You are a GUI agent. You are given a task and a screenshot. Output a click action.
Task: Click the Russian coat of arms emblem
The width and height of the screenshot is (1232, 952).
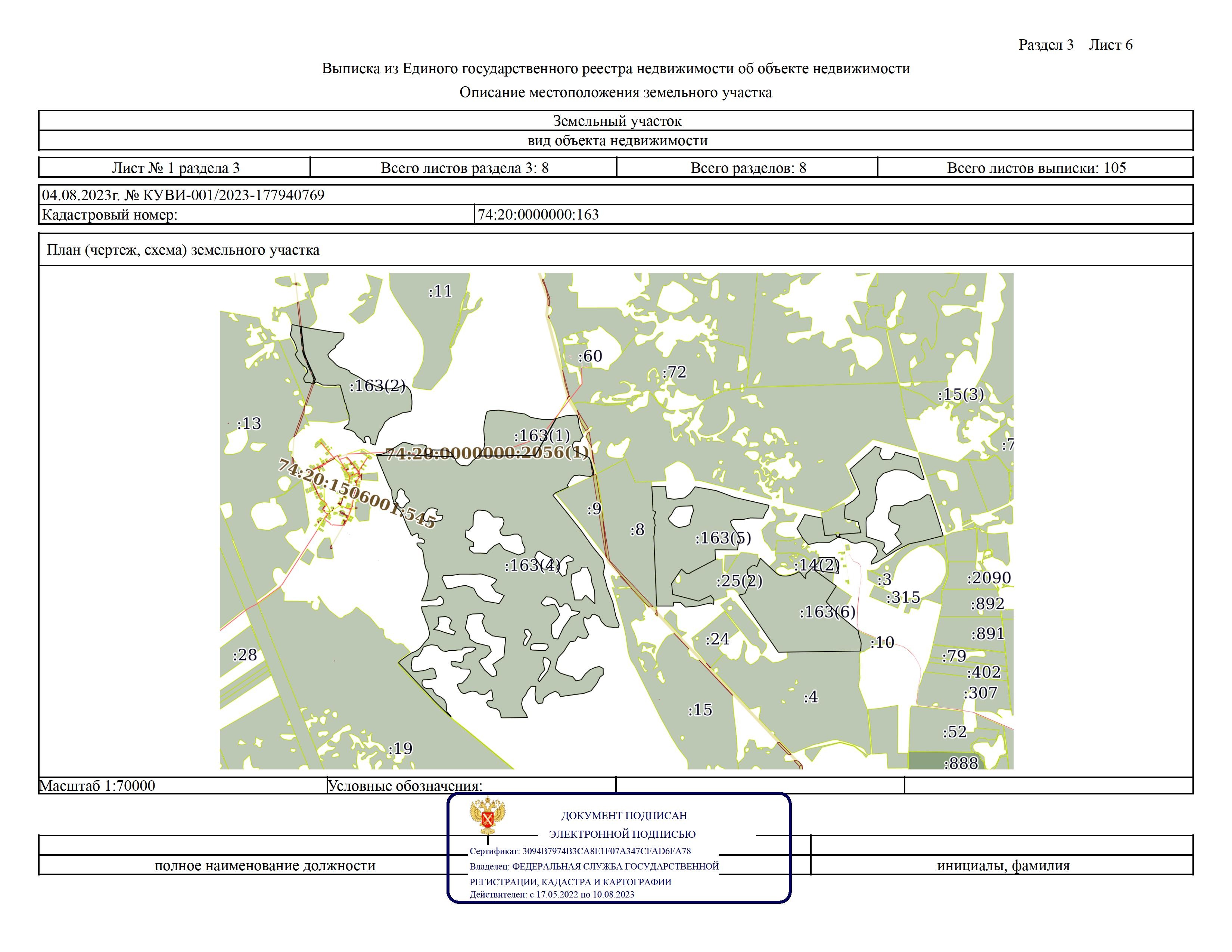[x=487, y=815]
